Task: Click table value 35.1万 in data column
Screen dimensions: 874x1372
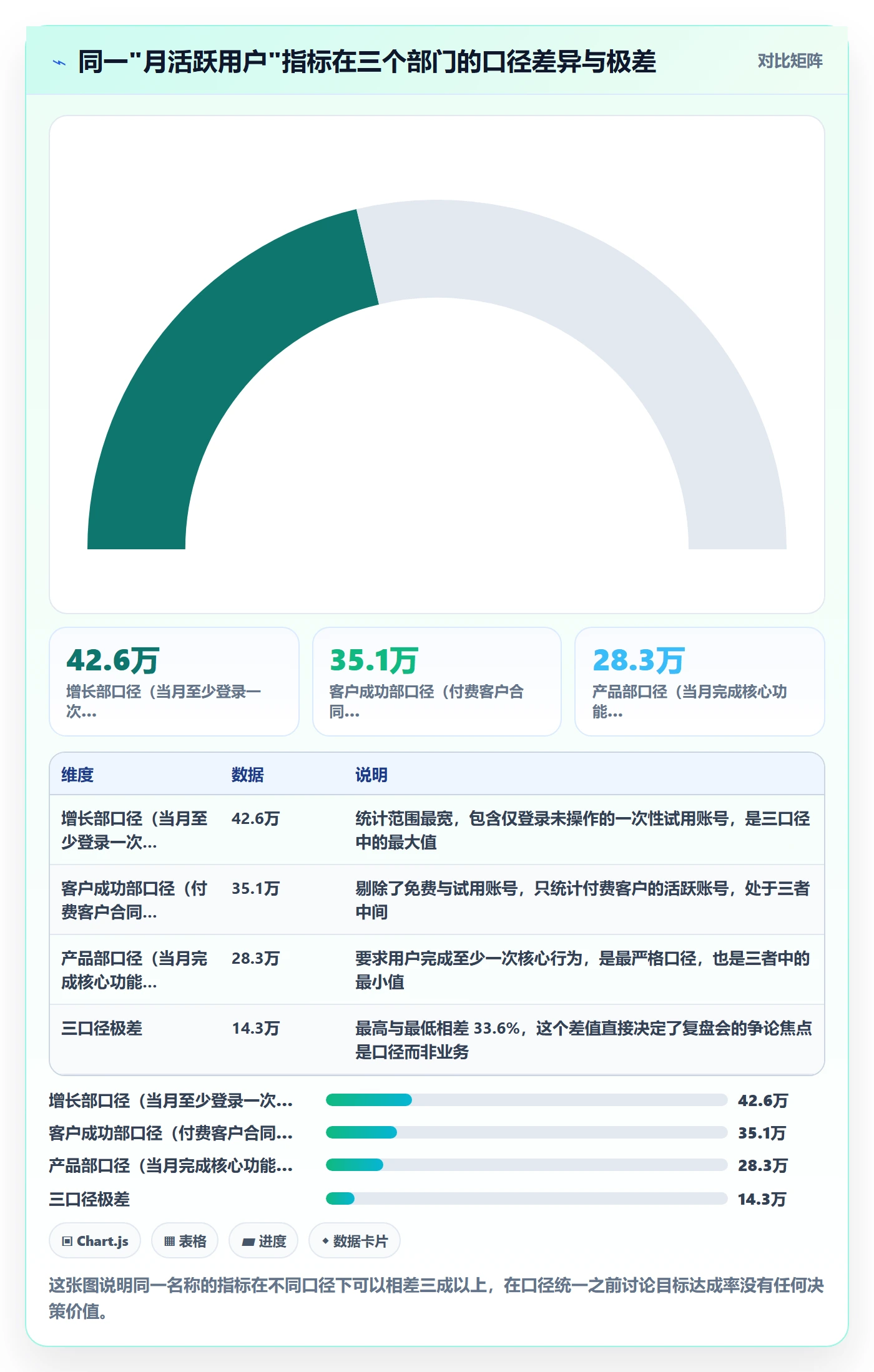Action: click(x=255, y=888)
